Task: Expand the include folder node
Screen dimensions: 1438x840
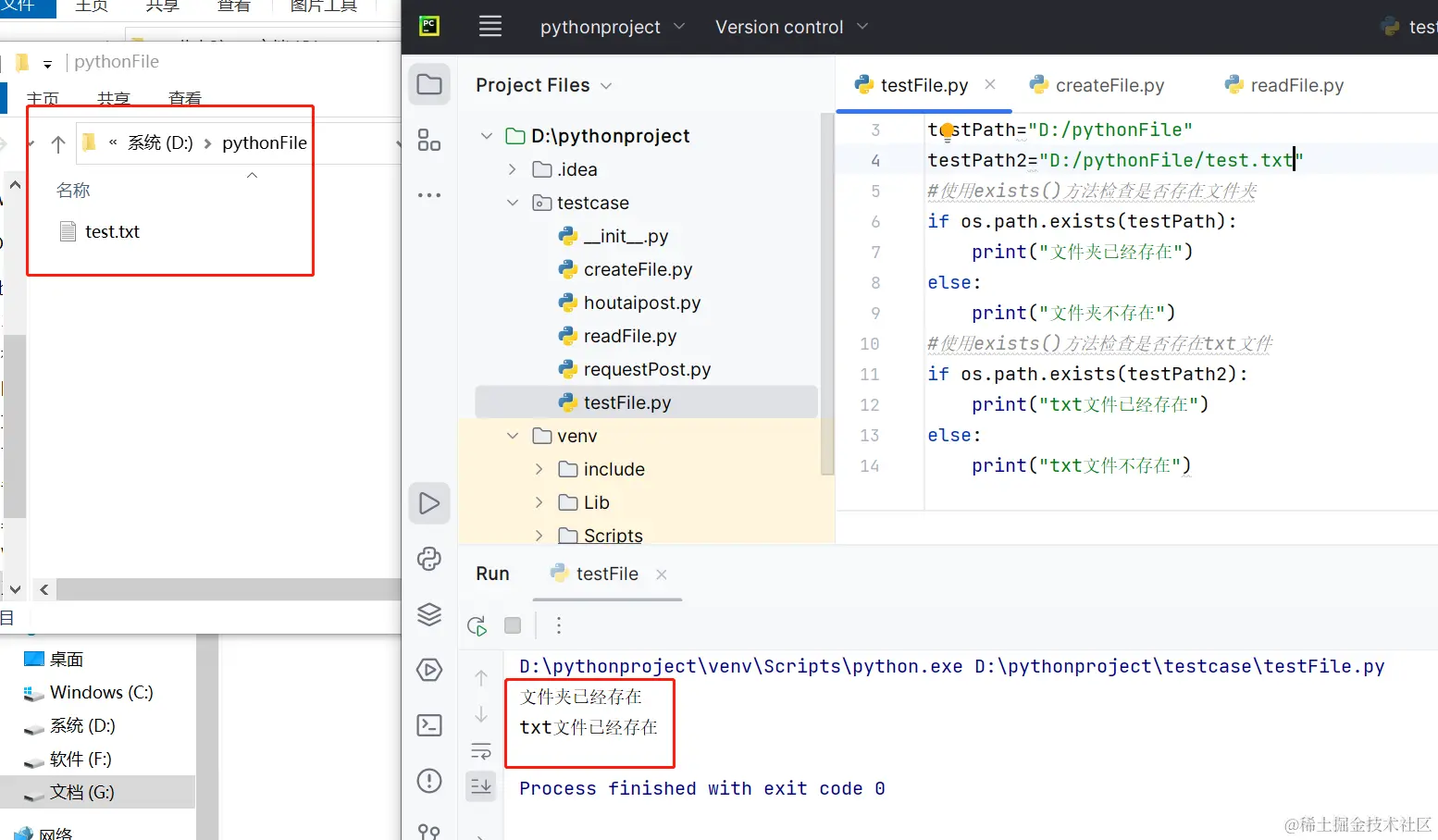Action: [539, 469]
